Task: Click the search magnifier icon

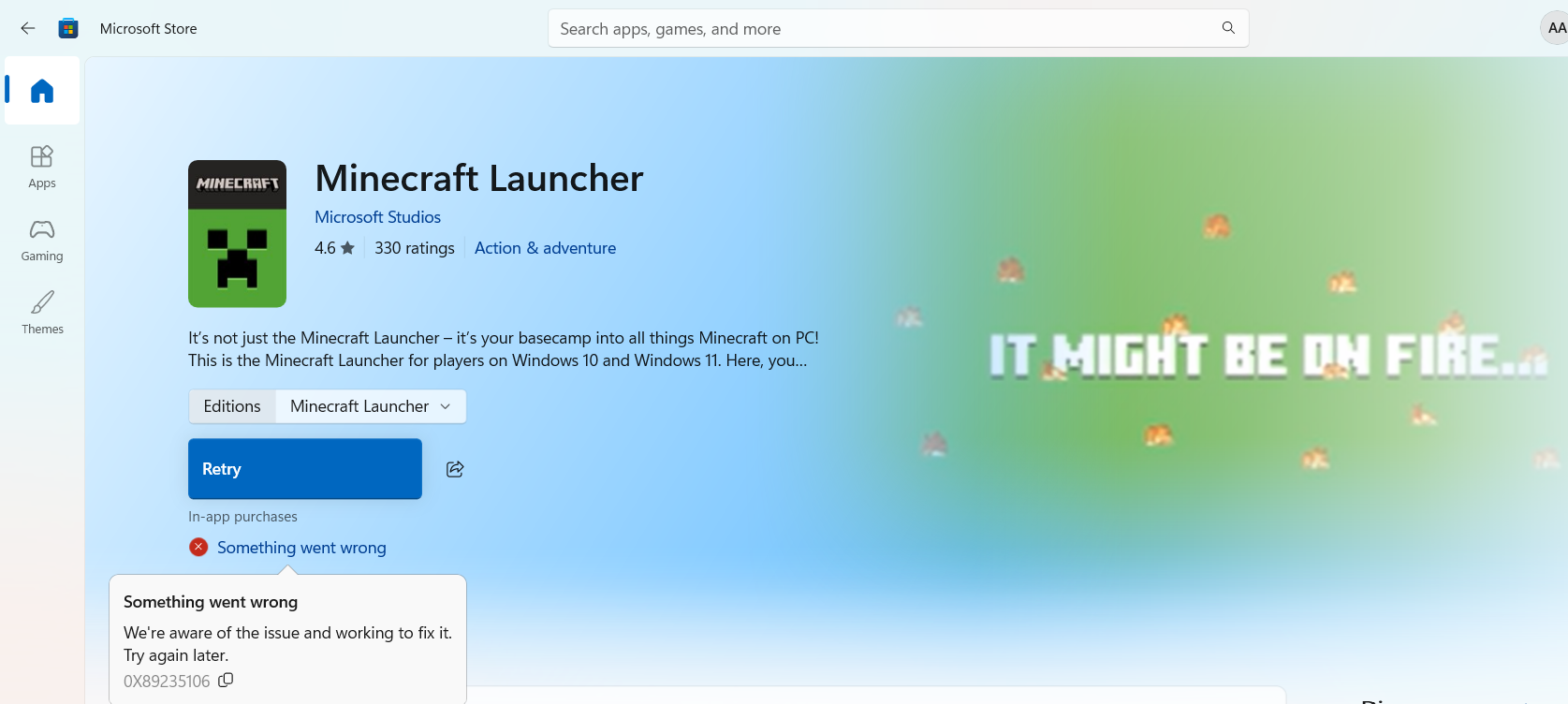Action: click(1228, 28)
